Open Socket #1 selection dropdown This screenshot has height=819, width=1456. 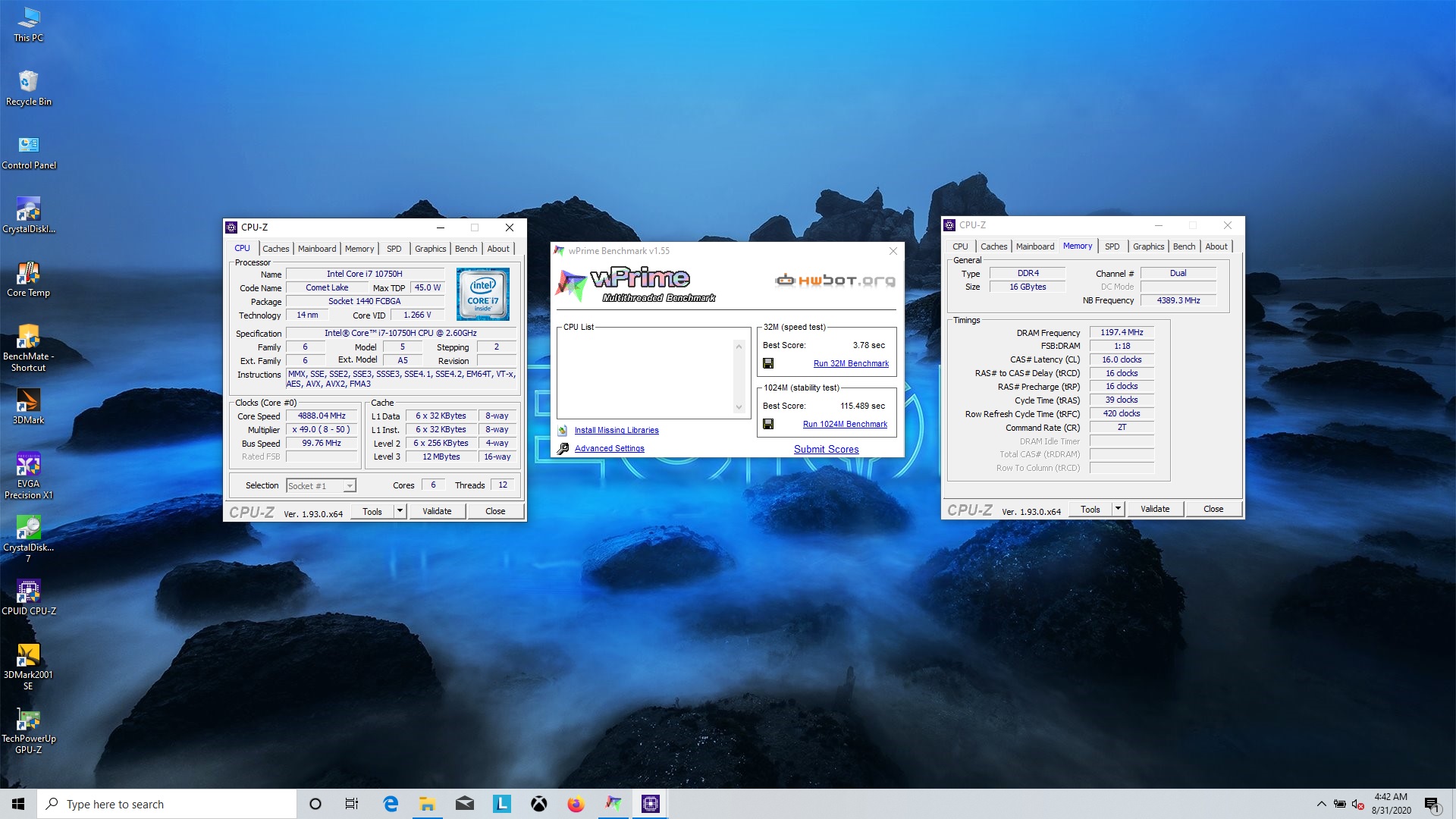coord(321,486)
